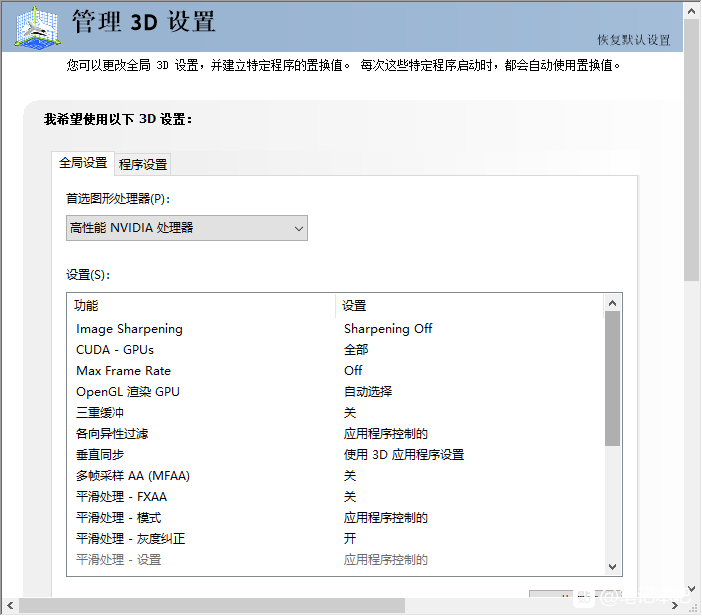The height and width of the screenshot is (616, 702).
Task: Click settings list scroll down arrow
Action: [612, 567]
